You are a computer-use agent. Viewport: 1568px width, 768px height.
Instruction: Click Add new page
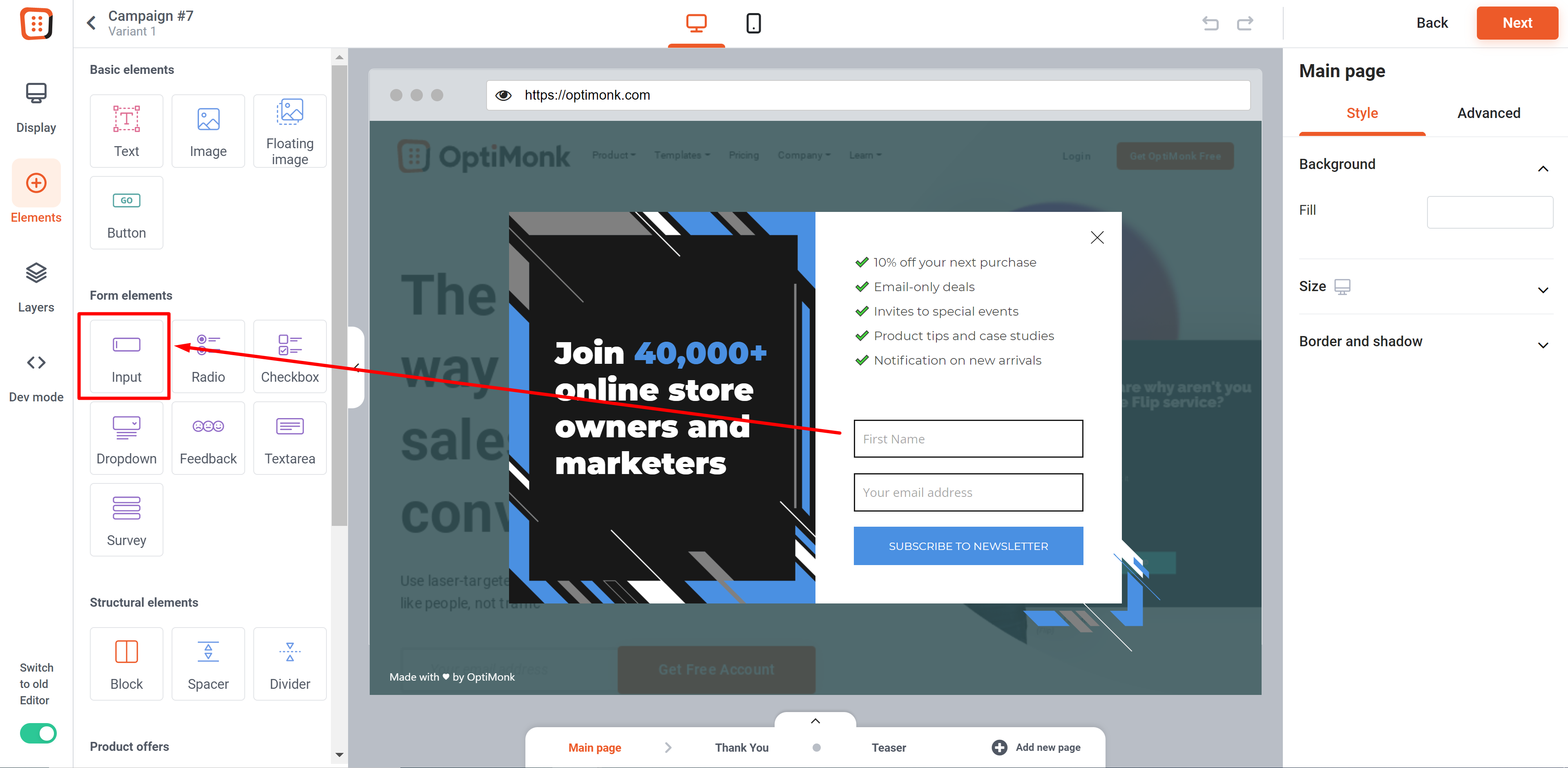1036,747
